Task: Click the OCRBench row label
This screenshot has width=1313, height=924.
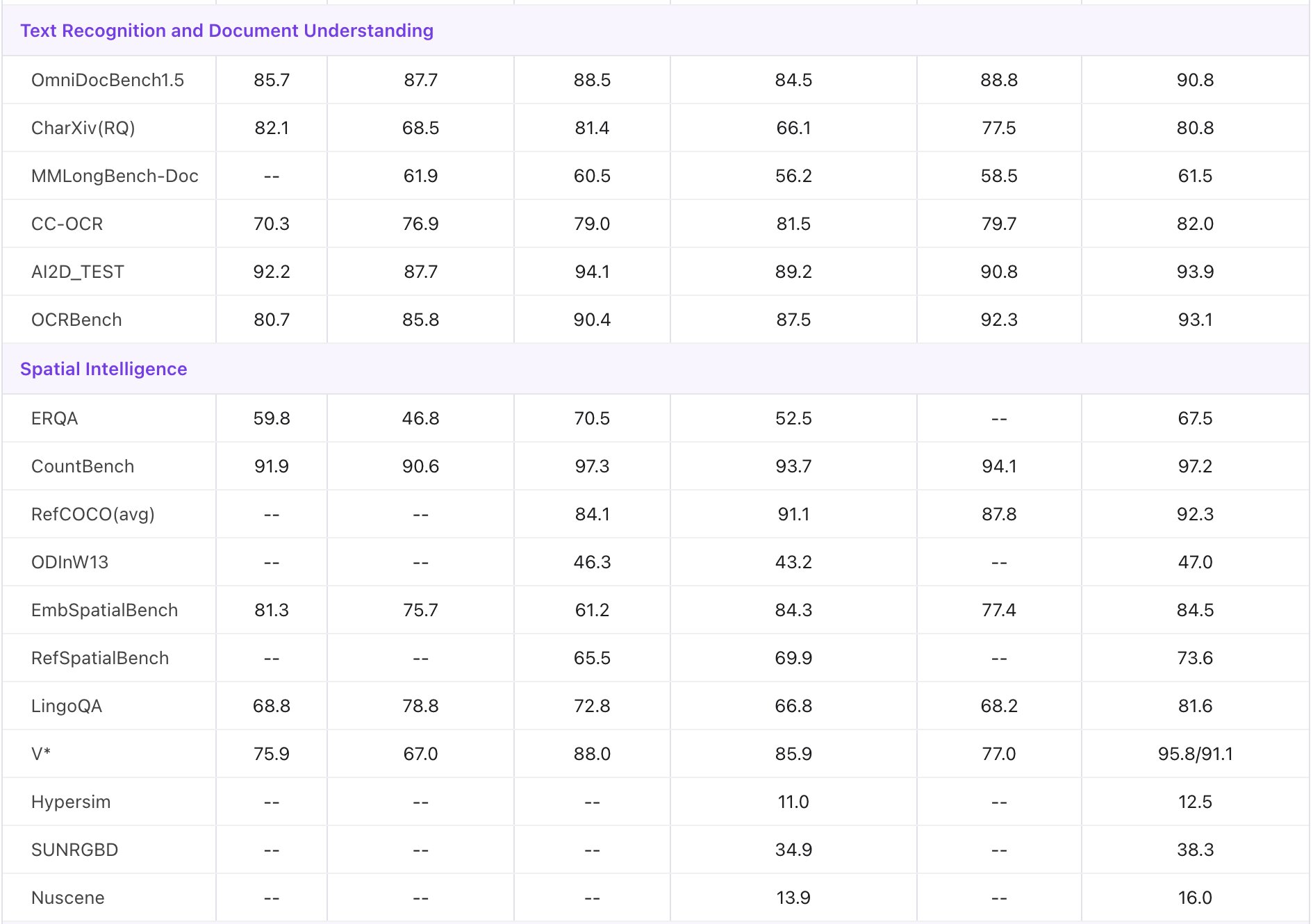Action: pyautogui.click(x=76, y=320)
